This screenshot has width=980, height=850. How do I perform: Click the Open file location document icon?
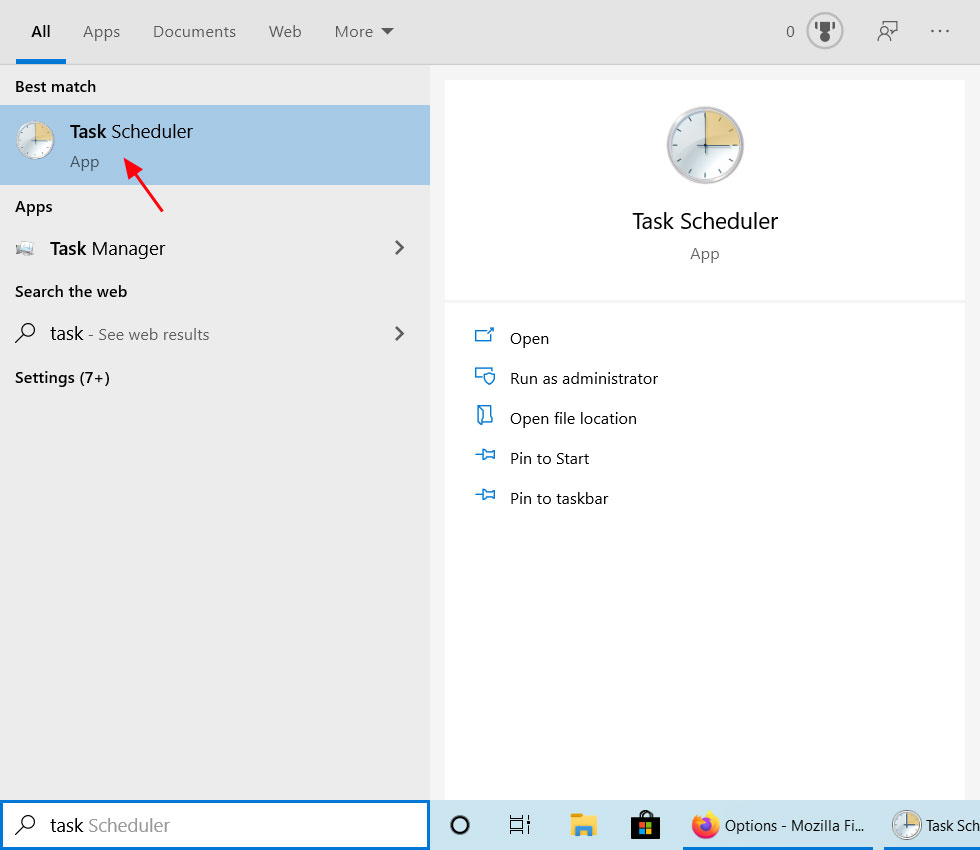tap(484, 415)
